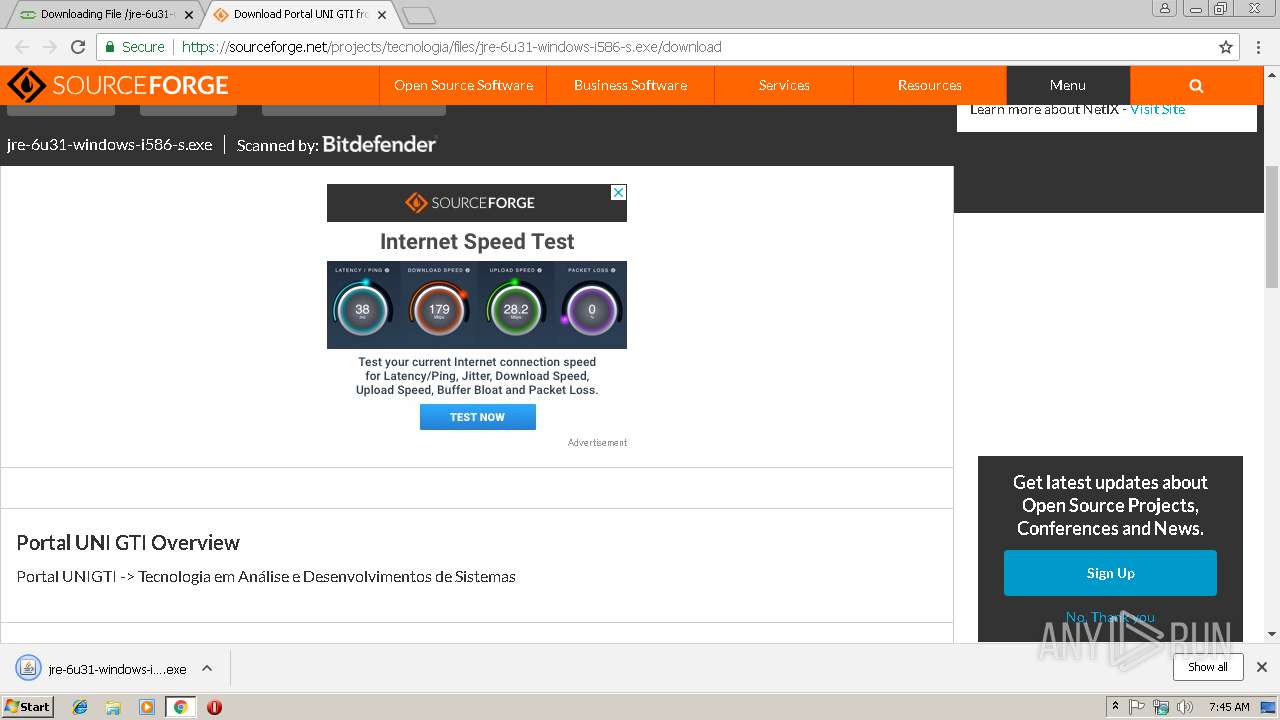This screenshot has width=1280, height=720.
Task: Click the Sign Up button
Action: pos(1110,573)
